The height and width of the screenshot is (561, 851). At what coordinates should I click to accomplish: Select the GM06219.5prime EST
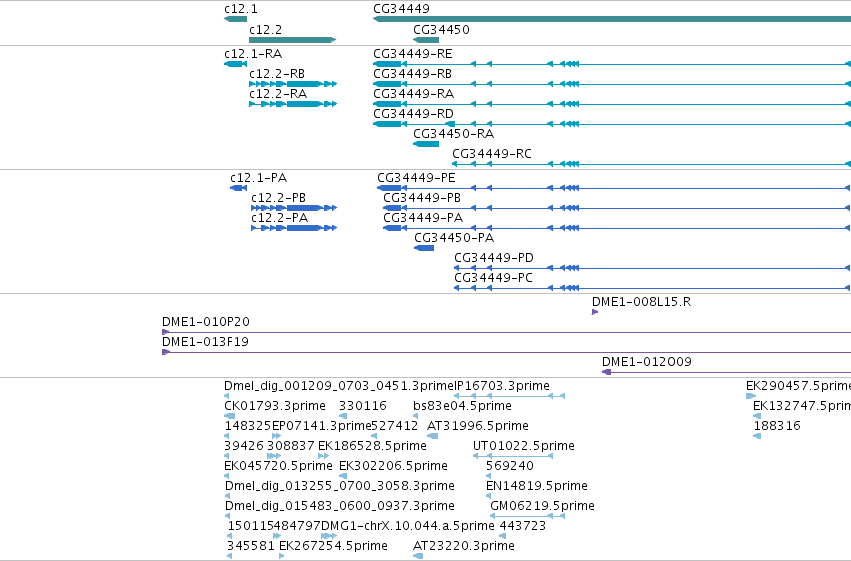pos(528,516)
